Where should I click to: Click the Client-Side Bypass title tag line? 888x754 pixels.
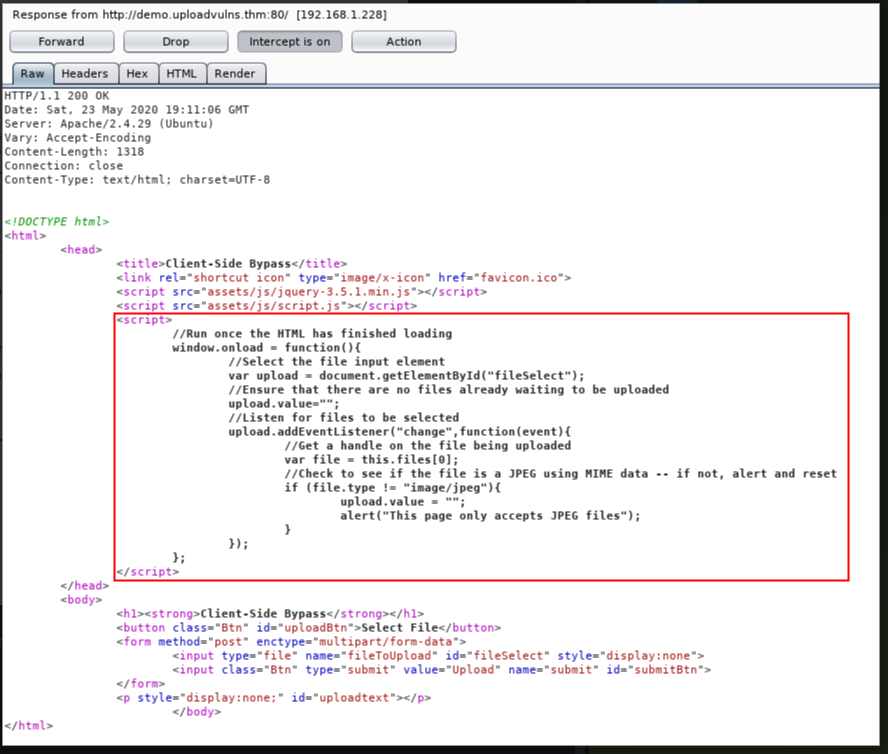coord(232,263)
